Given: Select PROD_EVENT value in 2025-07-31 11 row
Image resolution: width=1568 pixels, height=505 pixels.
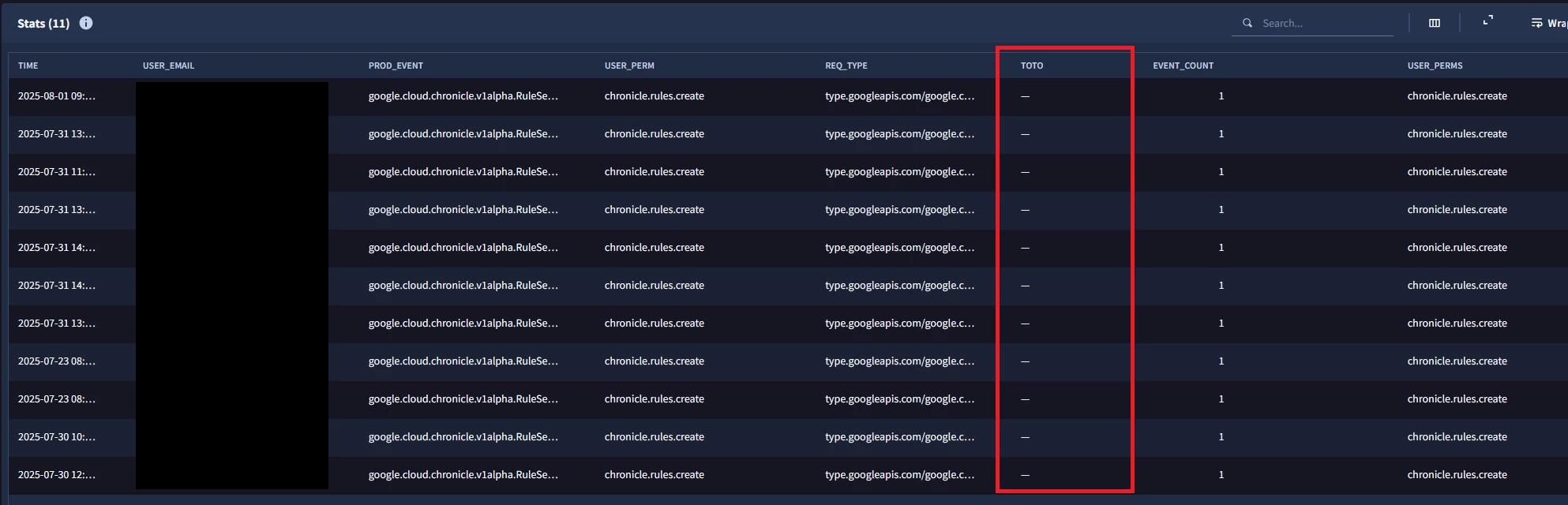Looking at the screenshot, I should [x=463, y=172].
